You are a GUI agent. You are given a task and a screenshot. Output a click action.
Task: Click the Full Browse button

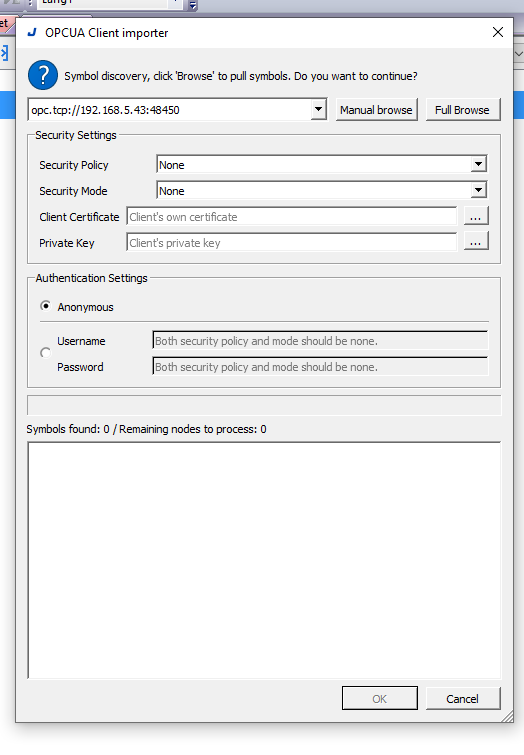coord(463,110)
